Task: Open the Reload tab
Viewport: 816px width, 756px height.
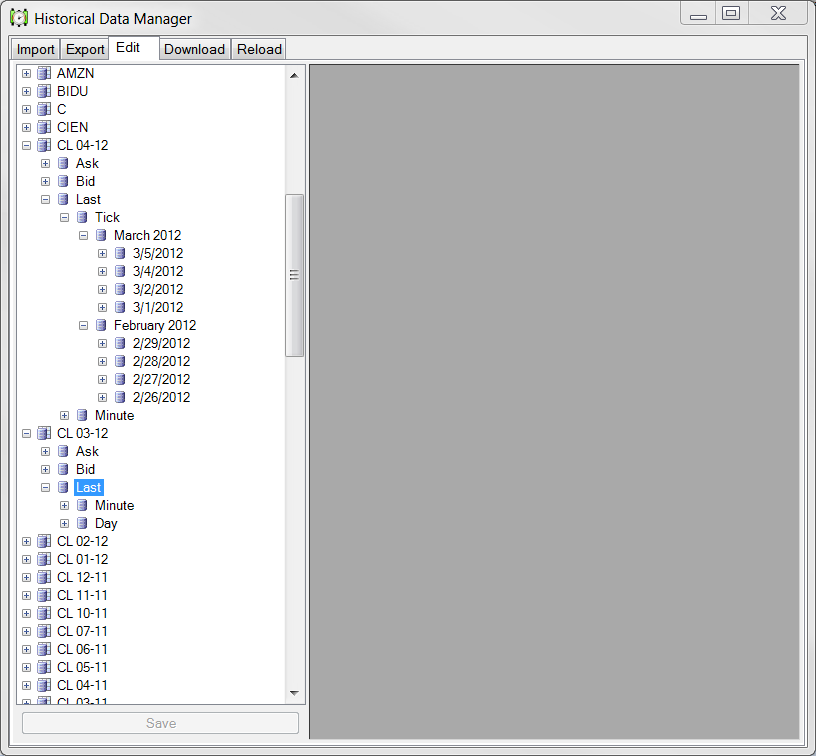Action: coord(259,49)
